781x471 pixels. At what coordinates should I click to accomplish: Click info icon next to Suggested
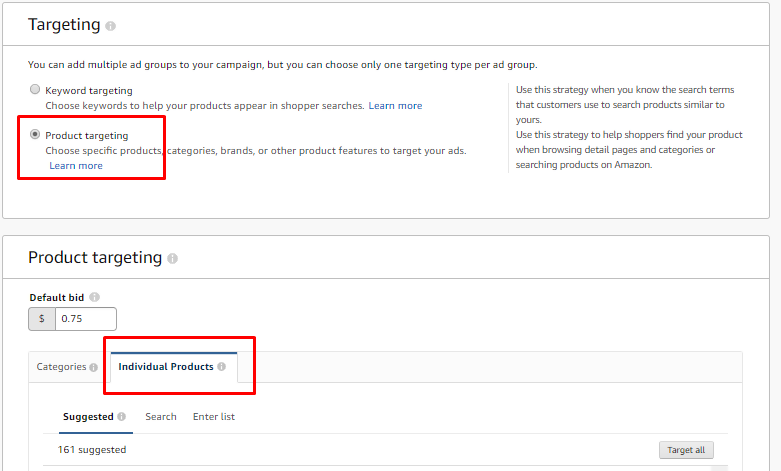tap(122, 416)
